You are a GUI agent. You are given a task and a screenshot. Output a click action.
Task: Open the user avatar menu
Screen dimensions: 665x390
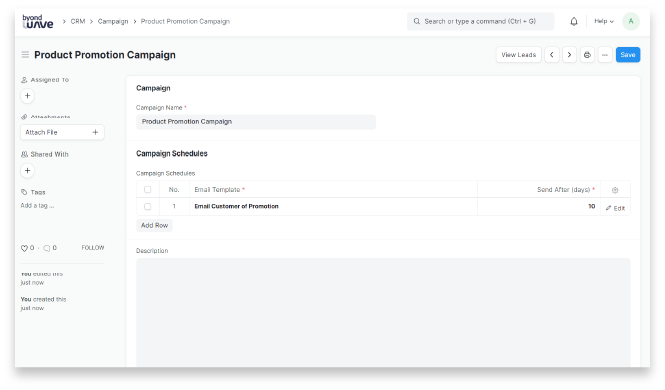point(631,21)
